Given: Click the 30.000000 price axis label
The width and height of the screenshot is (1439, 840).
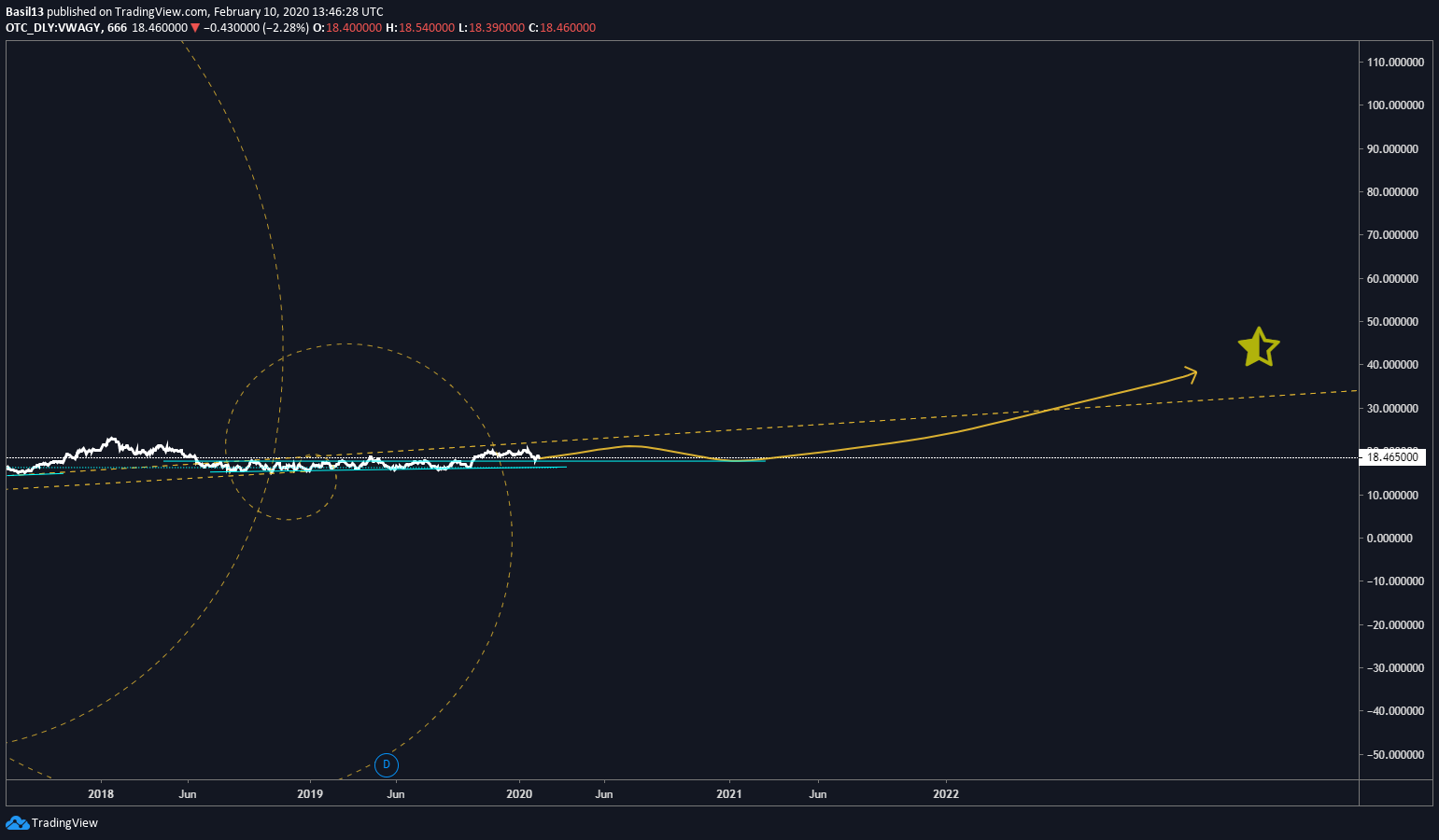Looking at the screenshot, I should [1392, 408].
